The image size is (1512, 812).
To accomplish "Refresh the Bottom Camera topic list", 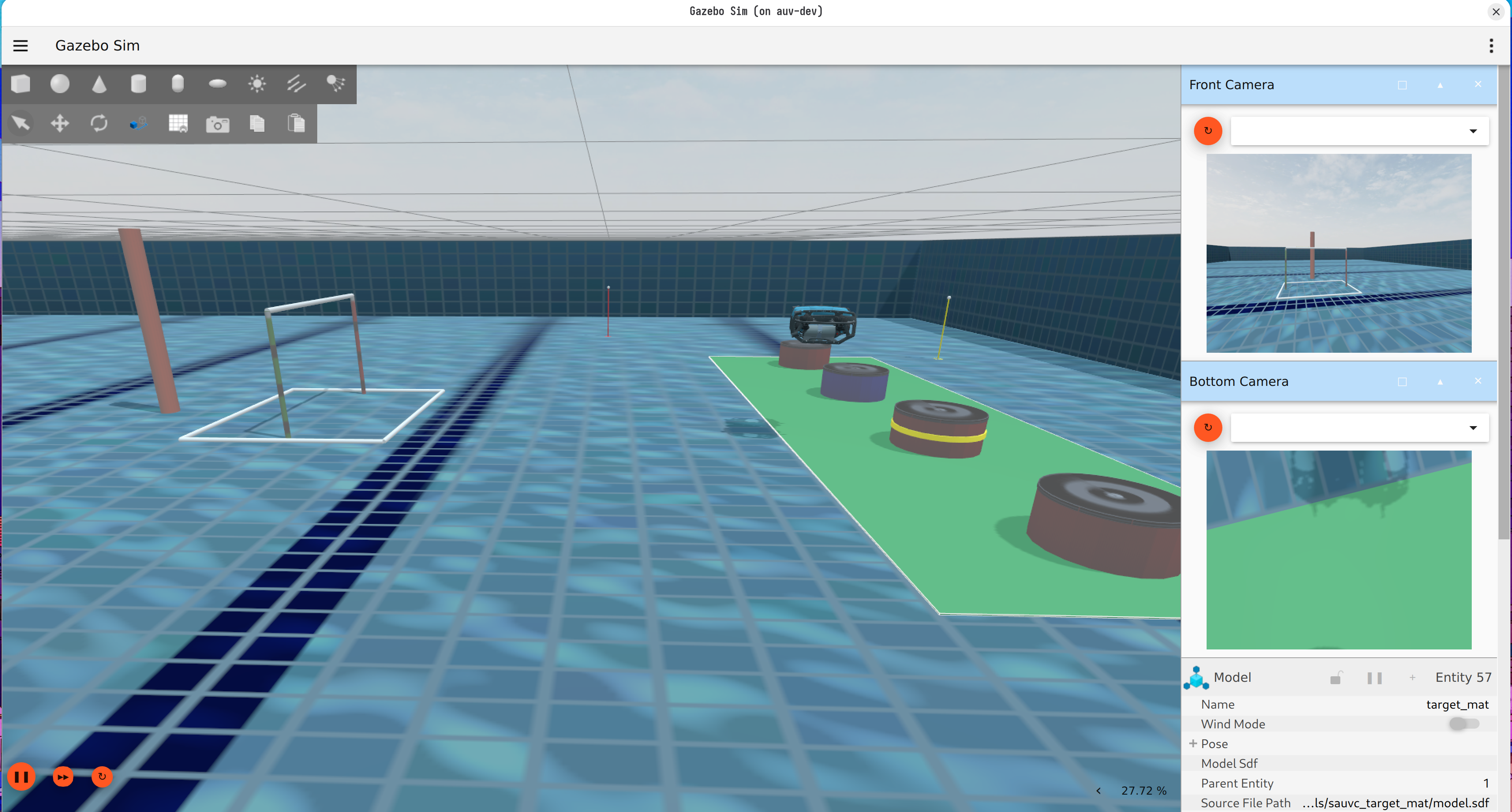I will pyautogui.click(x=1208, y=427).
